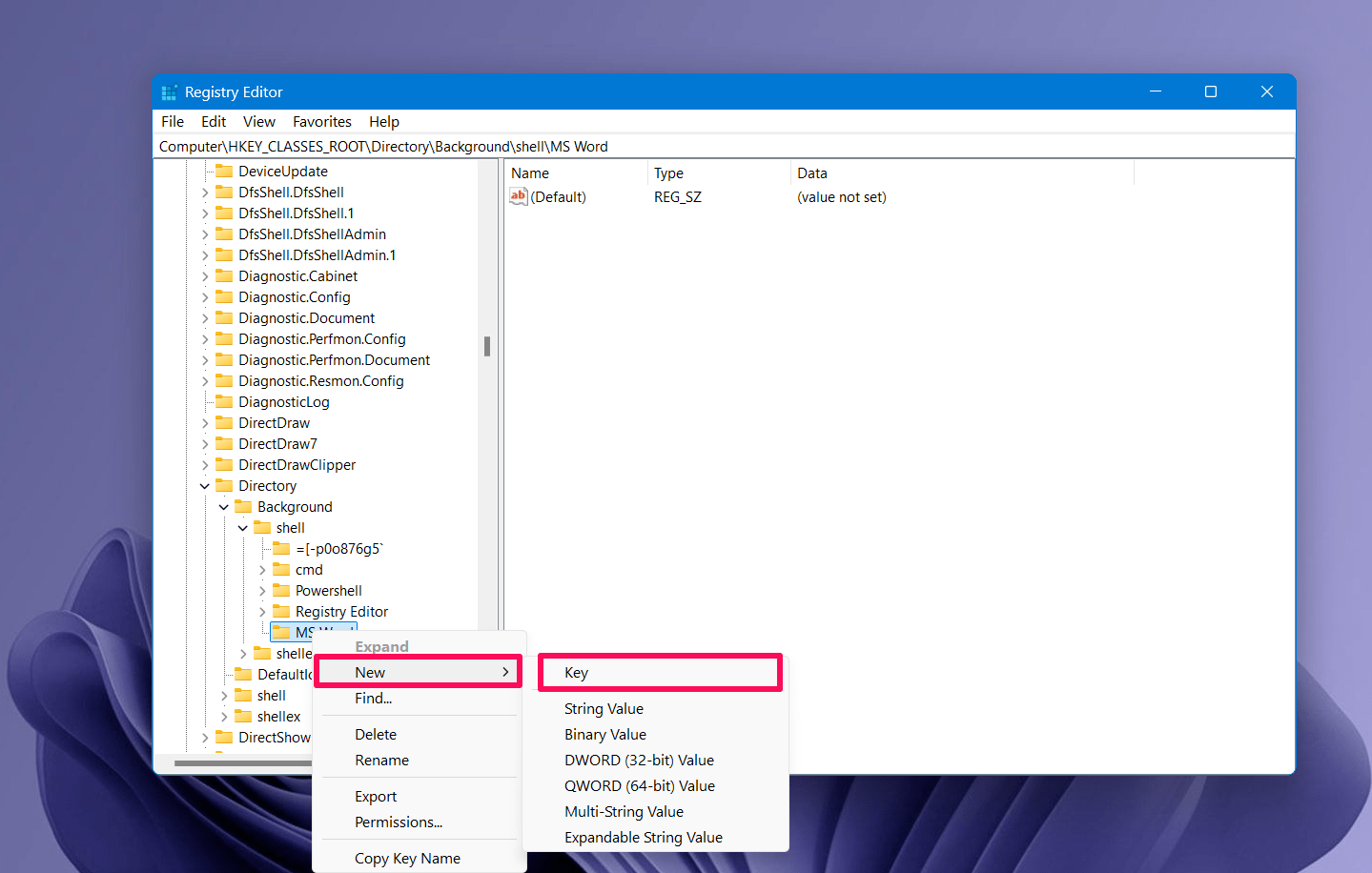Click the Type column header
The height and width of the screenshot is (873, 1372).
pyautogui.click(x=719, y=173)
